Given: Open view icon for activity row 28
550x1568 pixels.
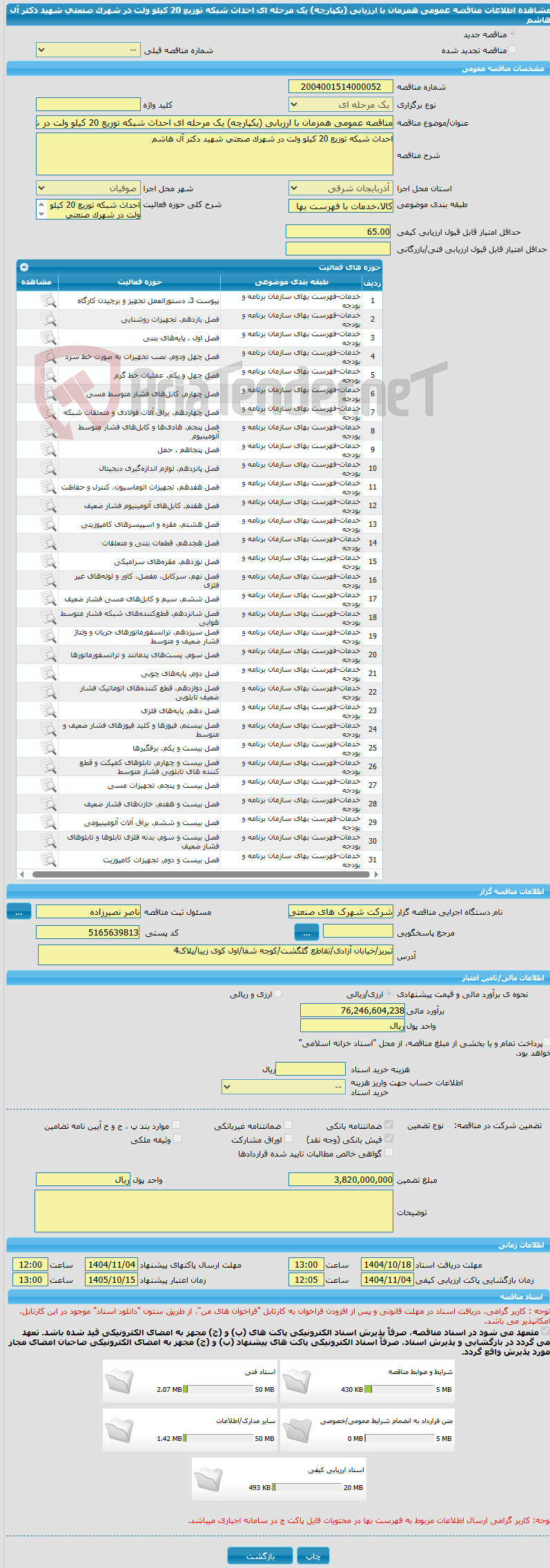Looking at the screenshot, I should (48, 803).
